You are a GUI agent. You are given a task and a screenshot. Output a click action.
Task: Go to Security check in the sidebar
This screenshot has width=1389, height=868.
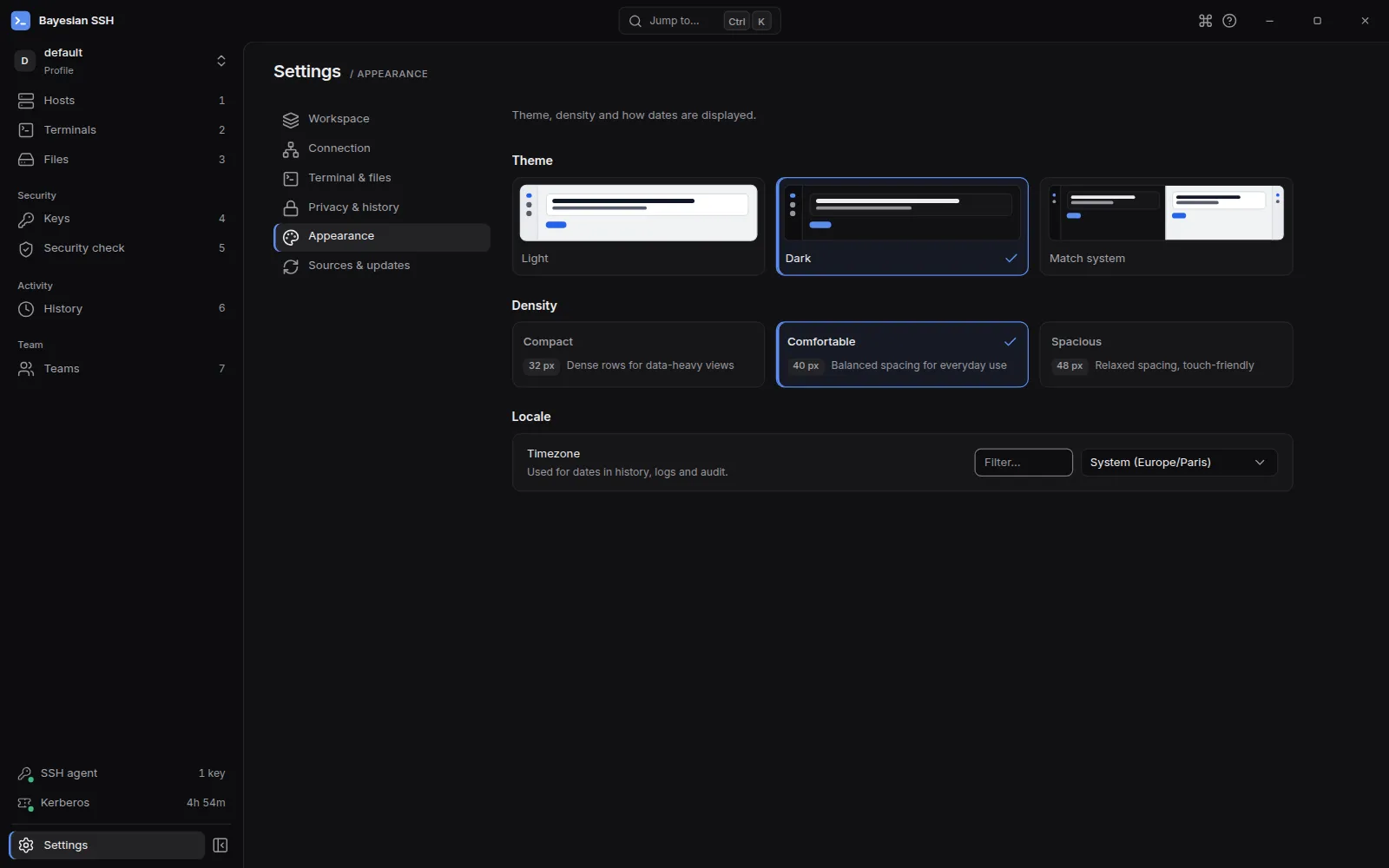coord(122,248)
